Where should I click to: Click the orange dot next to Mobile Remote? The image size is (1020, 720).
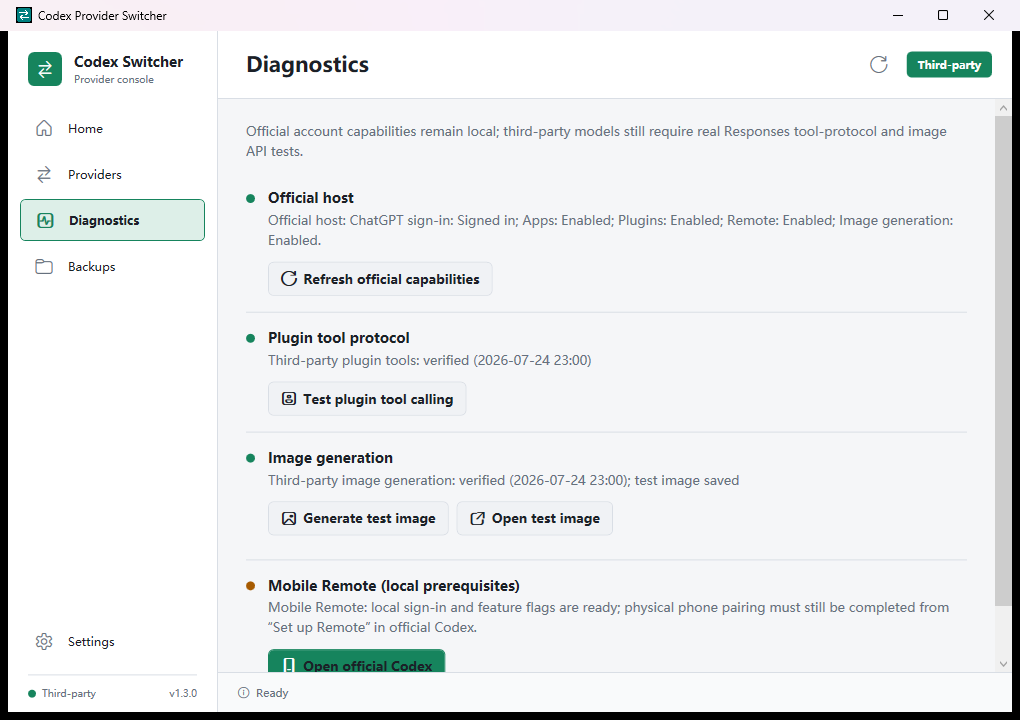250,586
